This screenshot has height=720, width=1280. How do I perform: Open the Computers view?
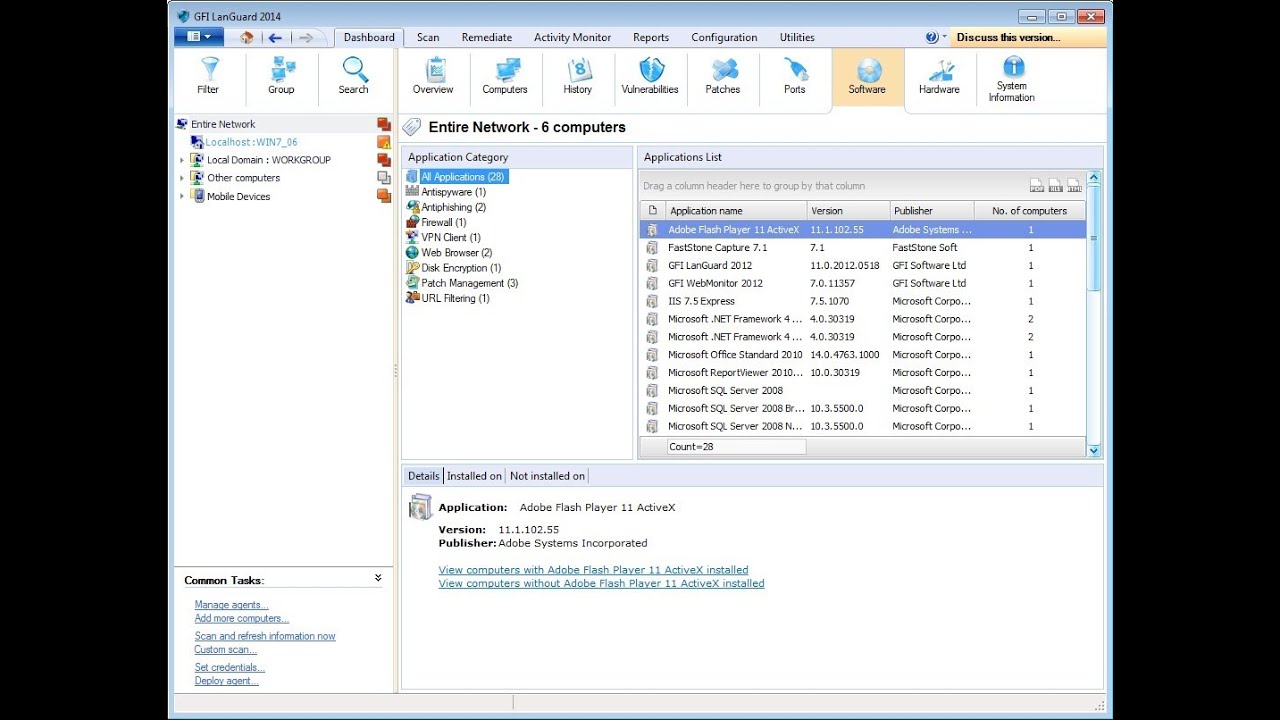click(505, 77)
